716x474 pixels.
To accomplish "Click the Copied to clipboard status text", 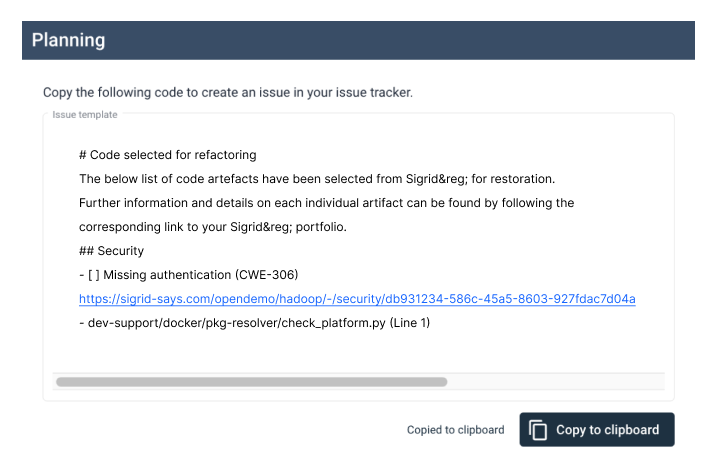I will (455, 430).
